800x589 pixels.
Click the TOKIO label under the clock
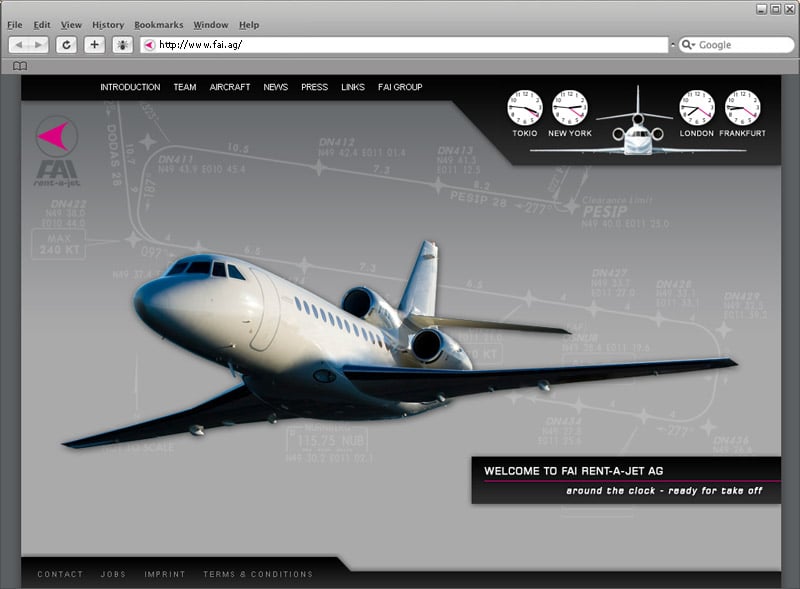[x=524, y=133]
